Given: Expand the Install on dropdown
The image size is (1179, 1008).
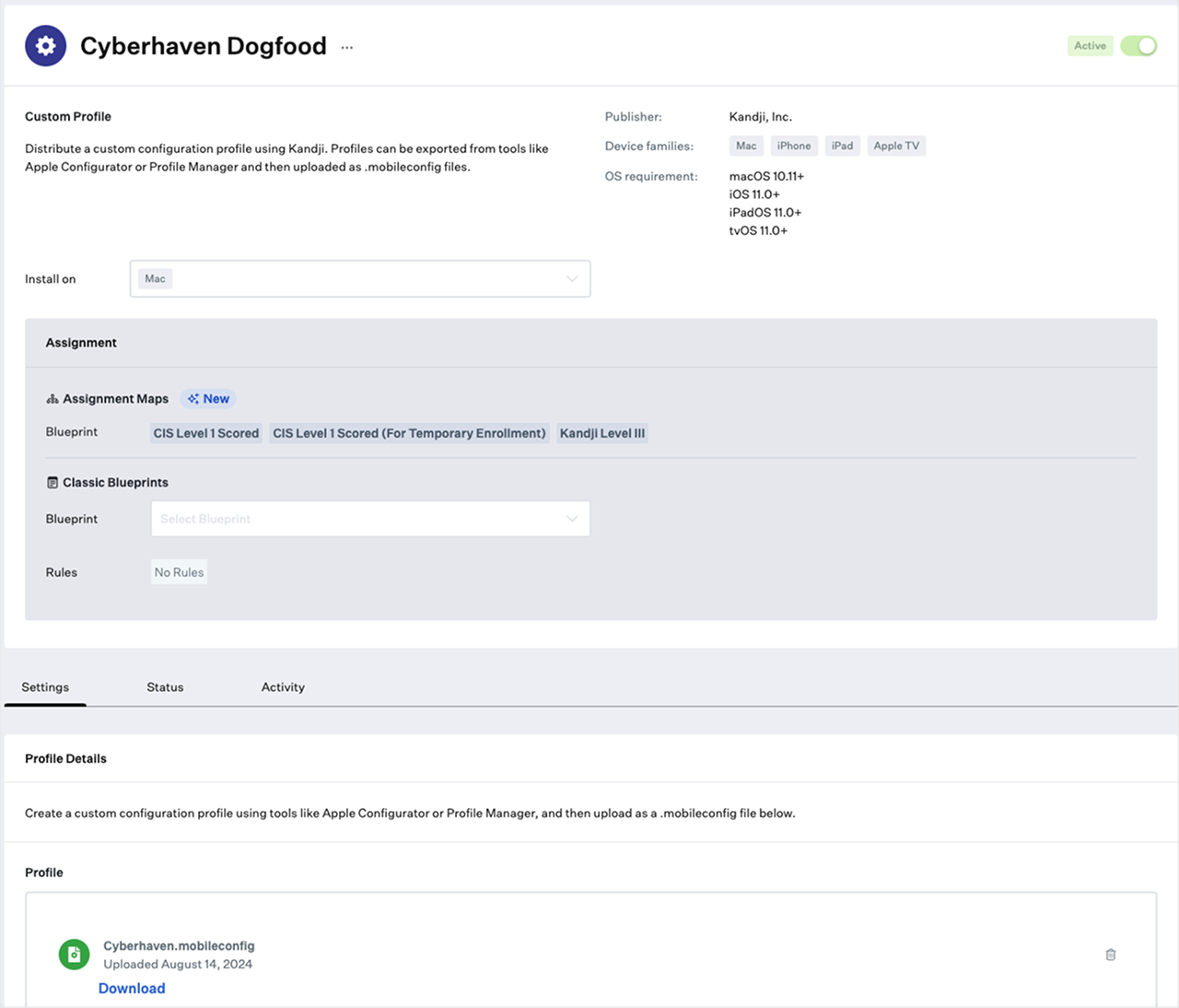Looking at the screenshot, I should pos(359,279).
